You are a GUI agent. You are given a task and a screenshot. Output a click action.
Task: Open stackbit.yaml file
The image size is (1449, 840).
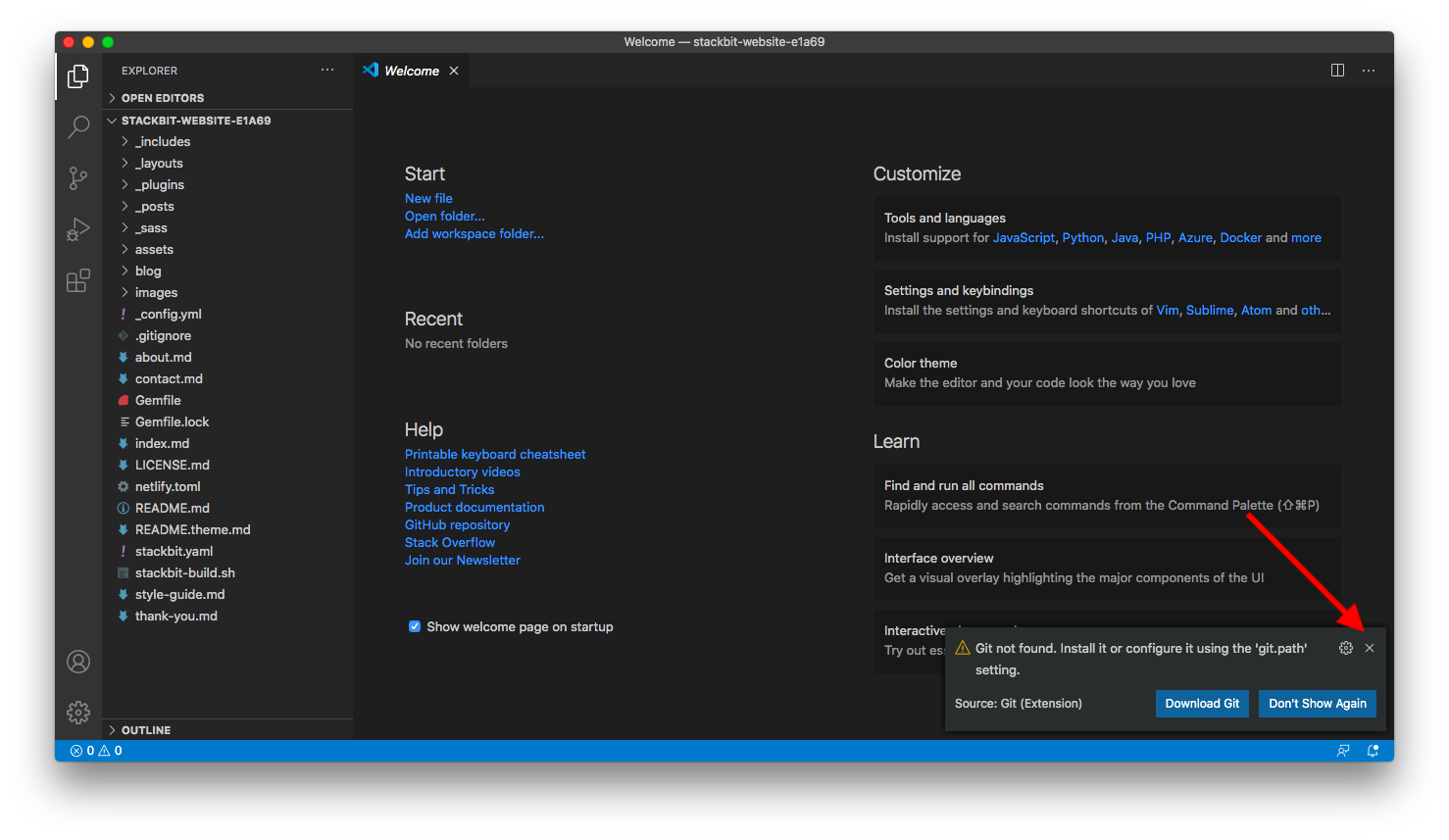(227, 552)
